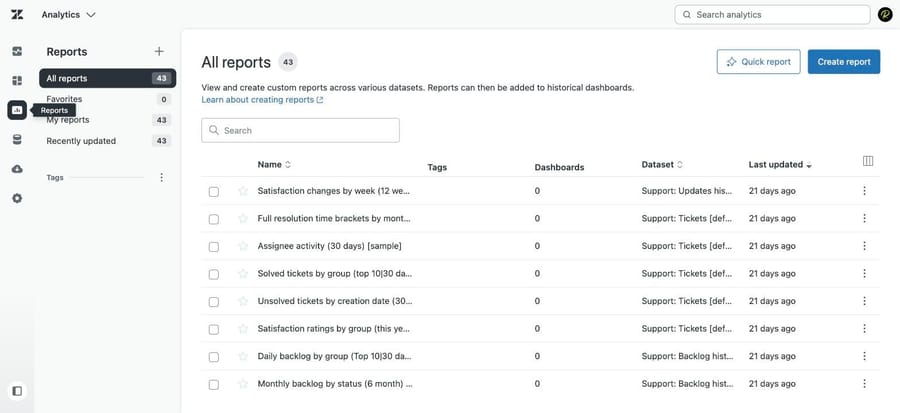Open the Home icon in sidebar
900x413 pixels.
click(17, 52)
